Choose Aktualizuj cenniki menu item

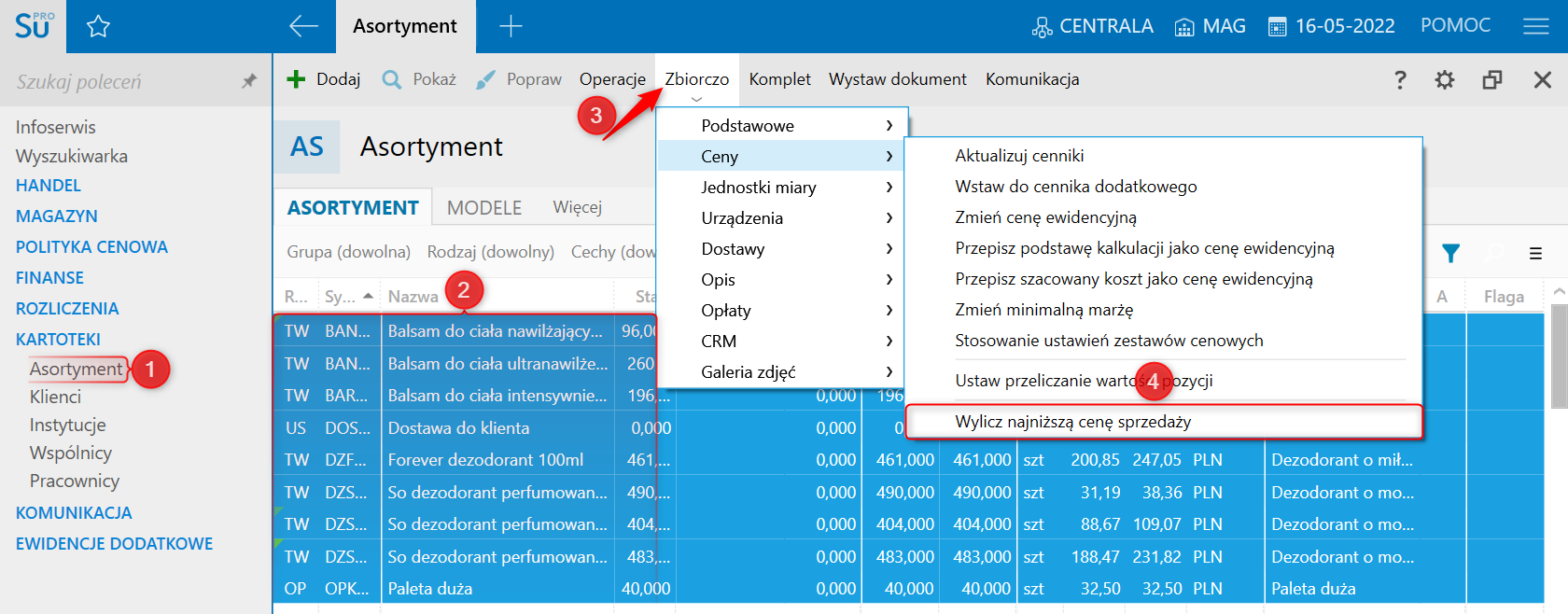1019,156
